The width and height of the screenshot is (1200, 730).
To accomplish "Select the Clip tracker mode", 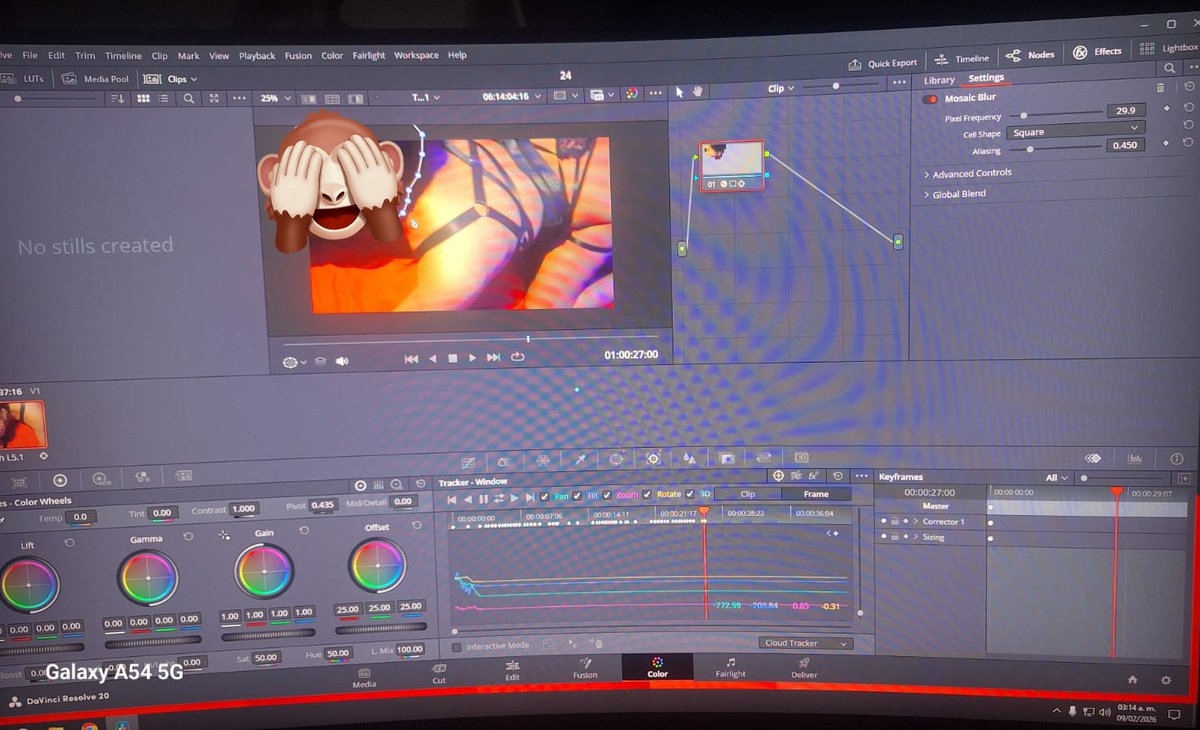I will [x=748, y=494].
